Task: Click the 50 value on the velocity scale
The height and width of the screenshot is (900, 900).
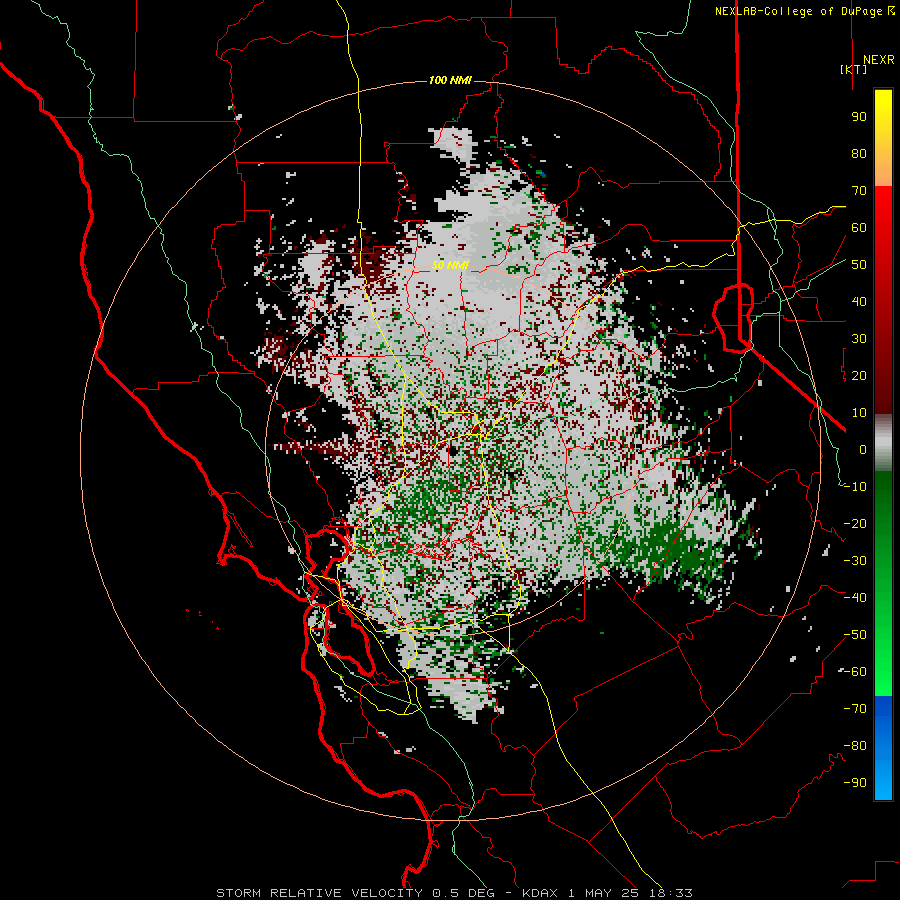Action: click(859, 265)
